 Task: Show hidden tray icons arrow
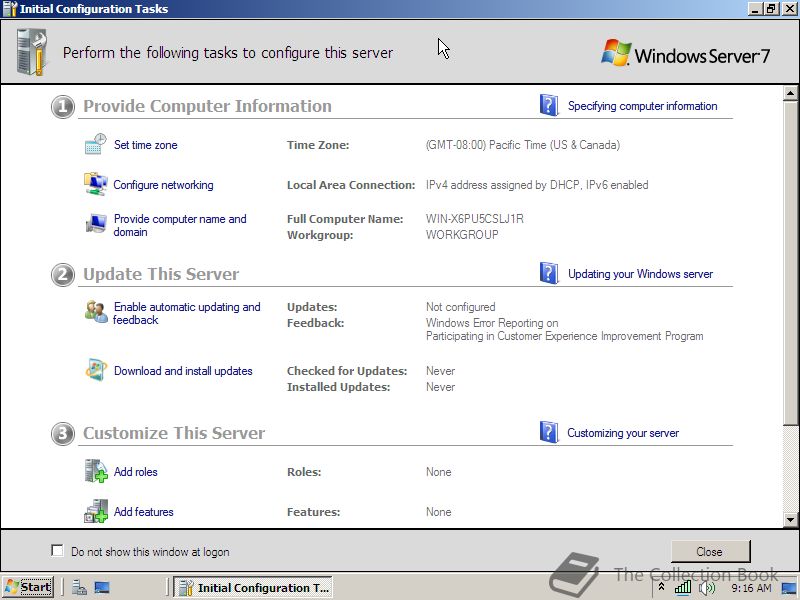662,587
